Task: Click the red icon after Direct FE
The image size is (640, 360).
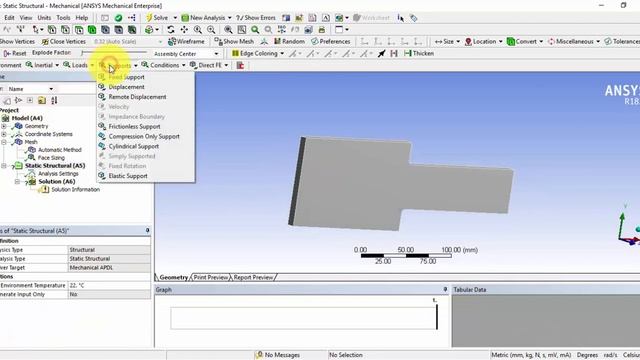Action: [x=240, y=65]
